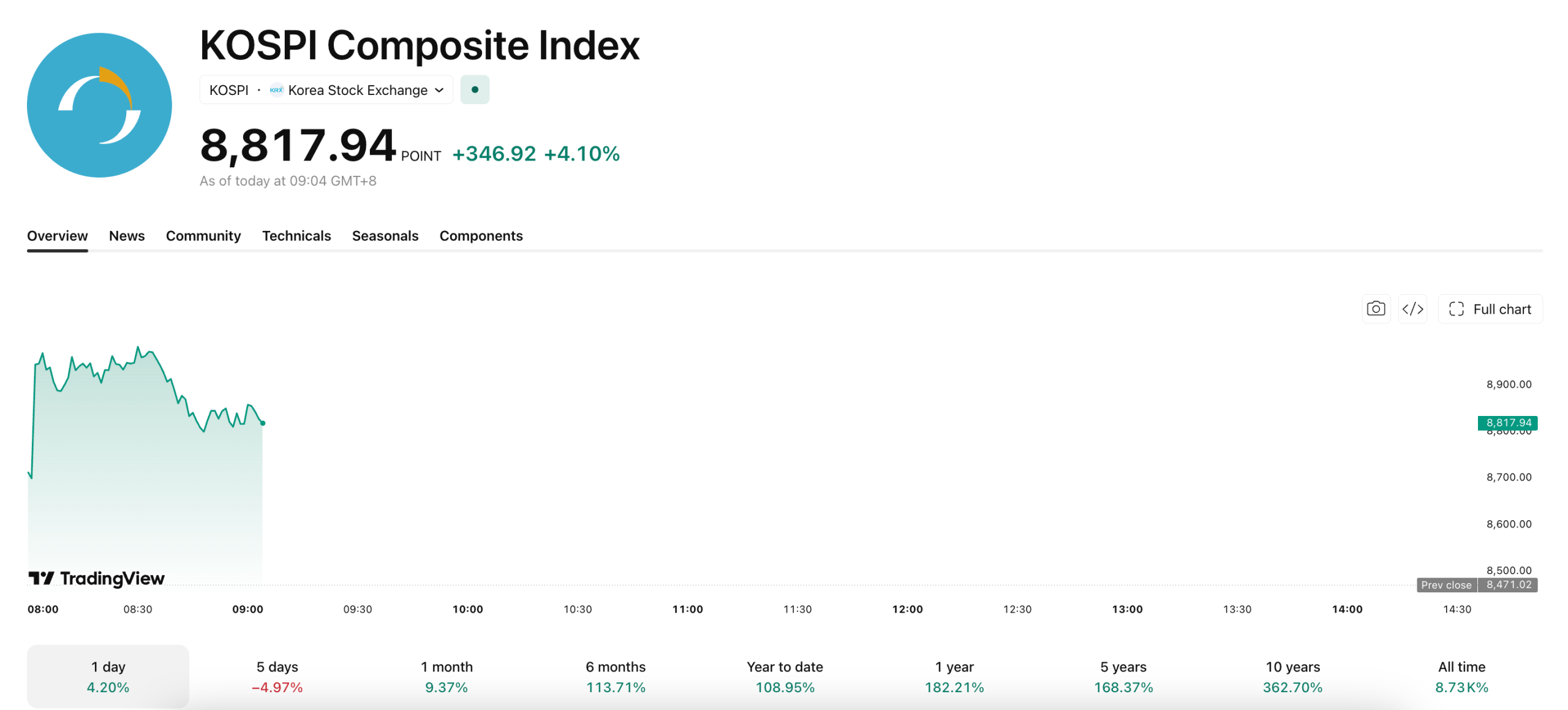Click the 8,900.00 price axis label
Screen dimensions: 1568x710
[x=1509, y=384]
